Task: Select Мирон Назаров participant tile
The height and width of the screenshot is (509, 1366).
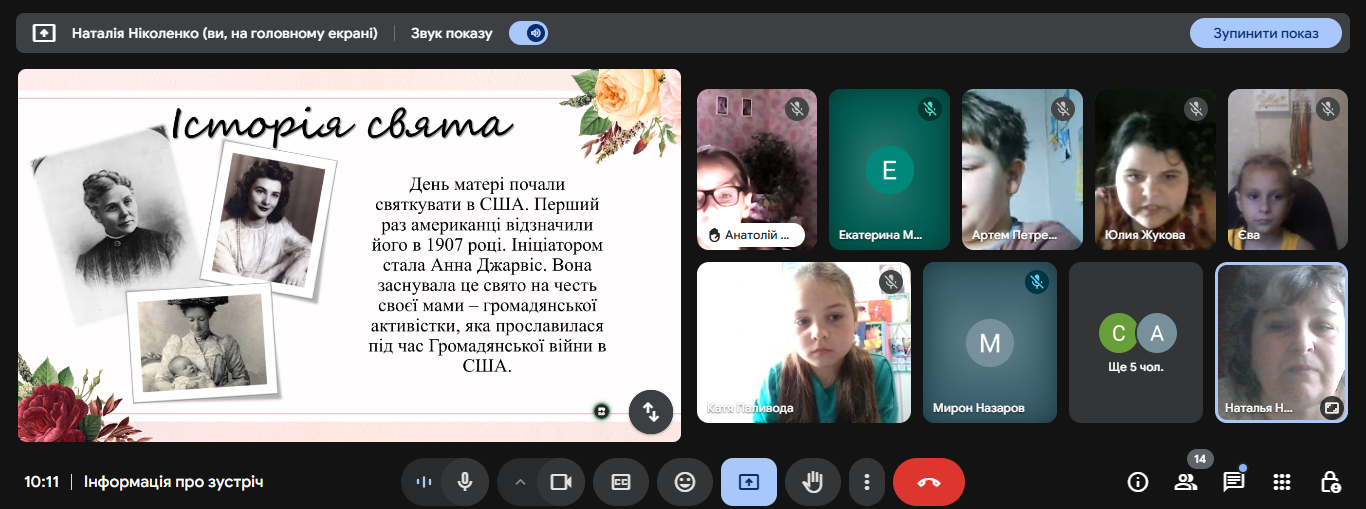Action: coord(990,342)
